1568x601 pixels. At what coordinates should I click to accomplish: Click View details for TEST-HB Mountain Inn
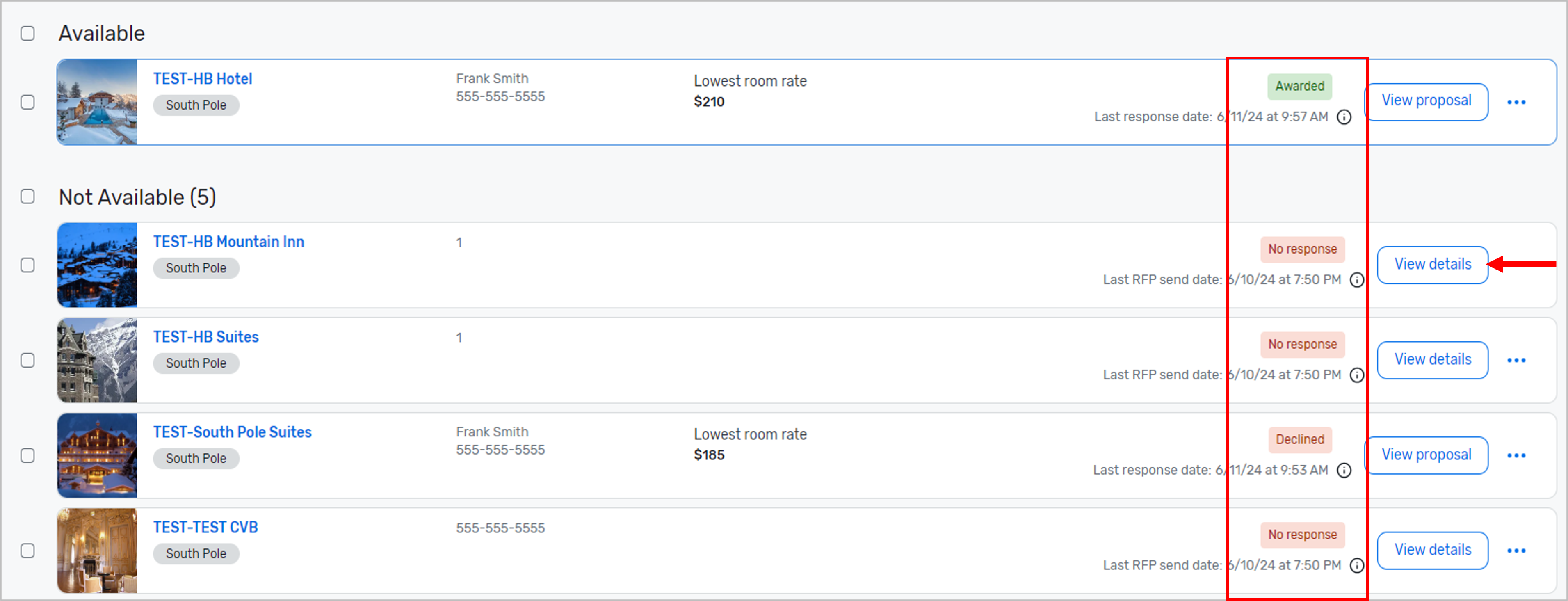[1432, 264]
